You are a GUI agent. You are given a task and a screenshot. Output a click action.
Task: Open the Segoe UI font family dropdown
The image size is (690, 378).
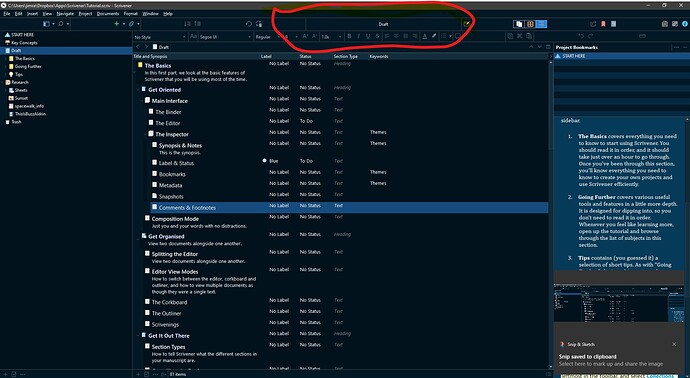(226, 37)
